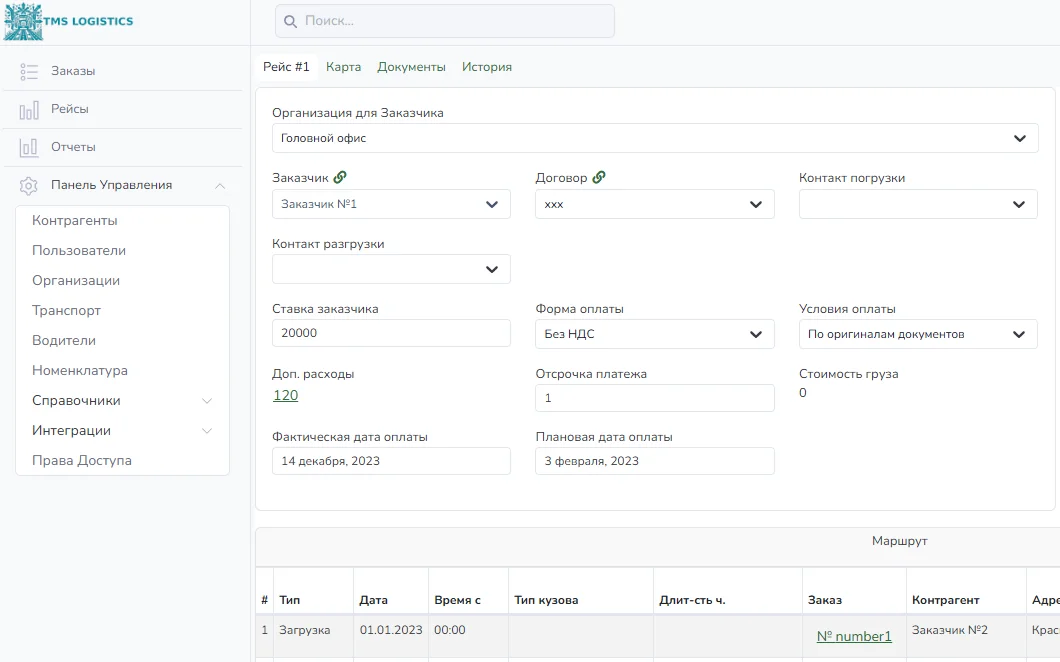Open the Доп. расходы 120 link

pyautogui.click(x=285, y=396)
